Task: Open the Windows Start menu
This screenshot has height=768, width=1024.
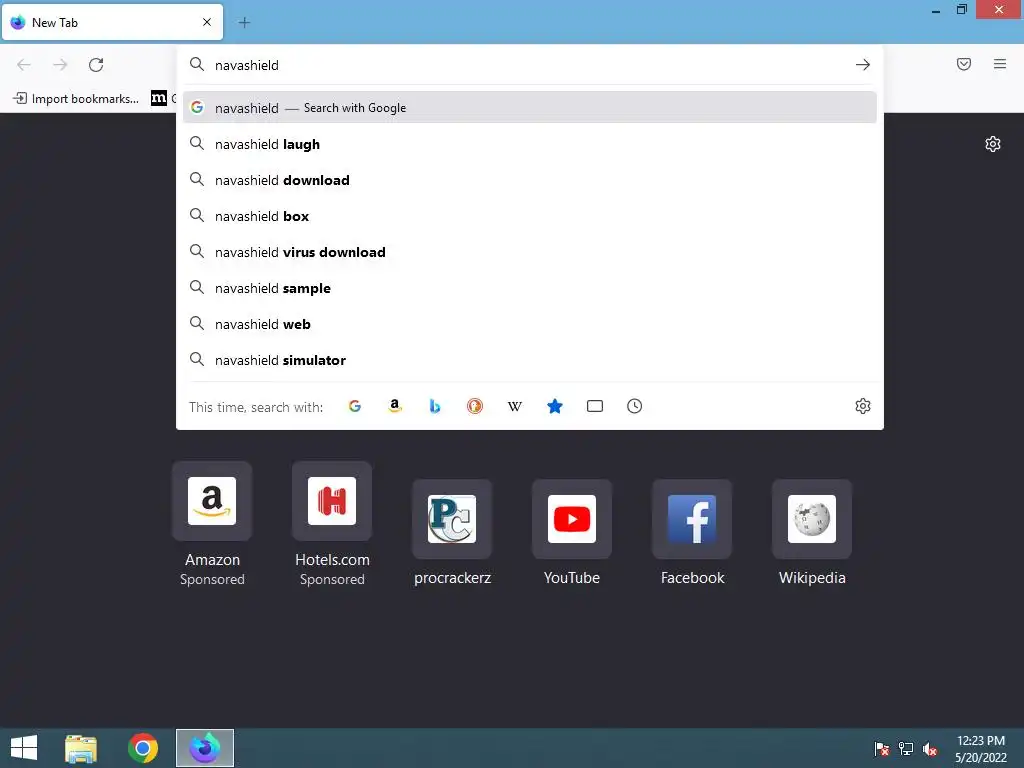Action: point(24,748)
